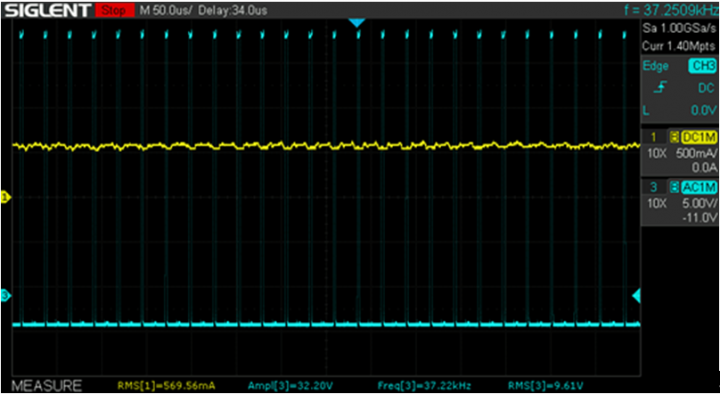This screenshot has height=394, width=720.
Task: Click the red Stop run-state indicator
Action: click(114, 10)
